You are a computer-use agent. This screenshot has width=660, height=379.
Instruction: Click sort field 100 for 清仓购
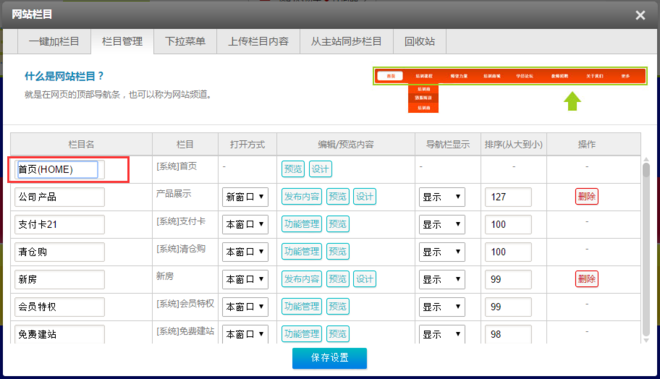(508, 252)
